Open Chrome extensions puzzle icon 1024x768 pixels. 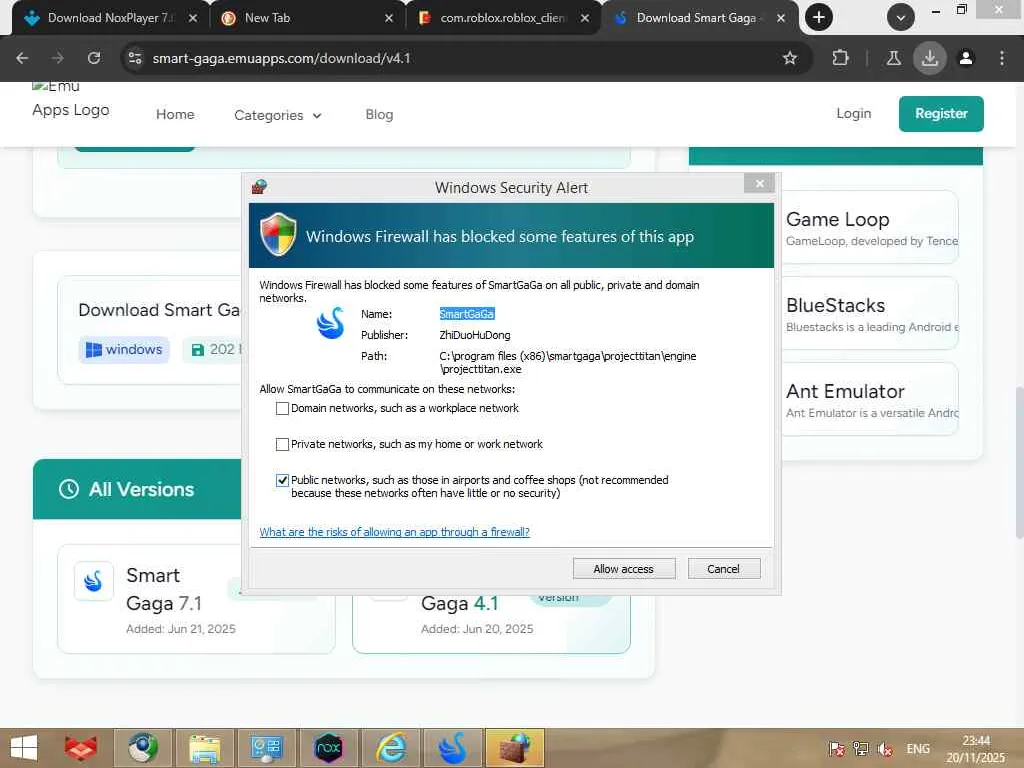[840, 58]
